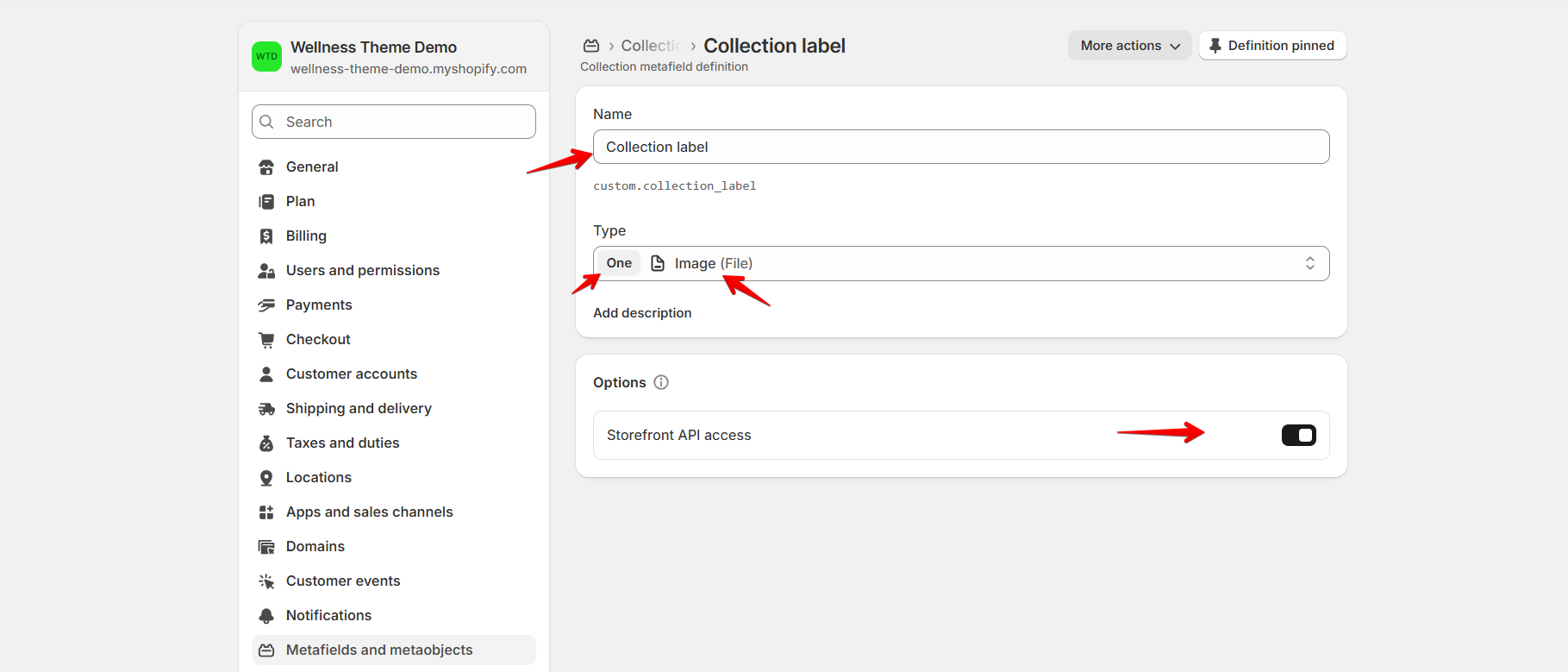Screen dimensions: 1568x672
Task: Click the Billing icon in sidebar
Action: click(x=266, y=236)
